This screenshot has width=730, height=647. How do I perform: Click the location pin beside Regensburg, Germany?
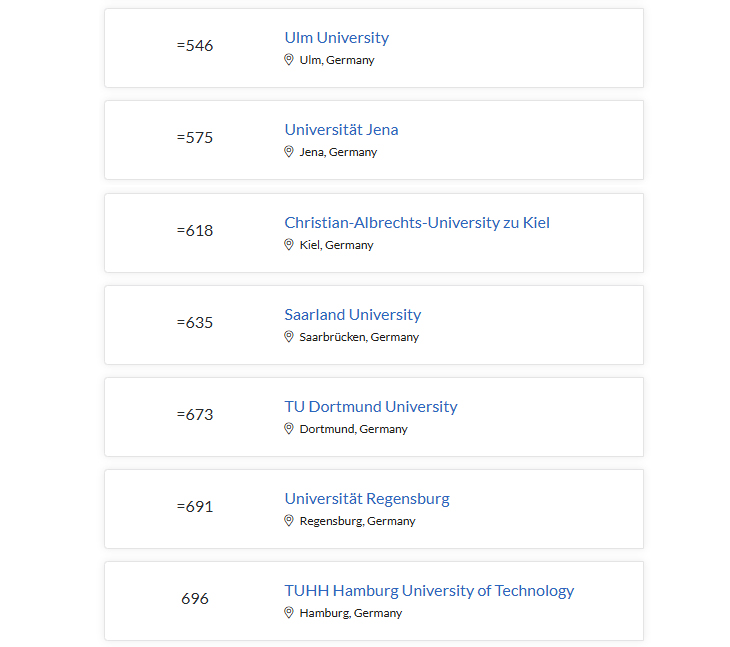pyautogui.click(x=289, y=521)
